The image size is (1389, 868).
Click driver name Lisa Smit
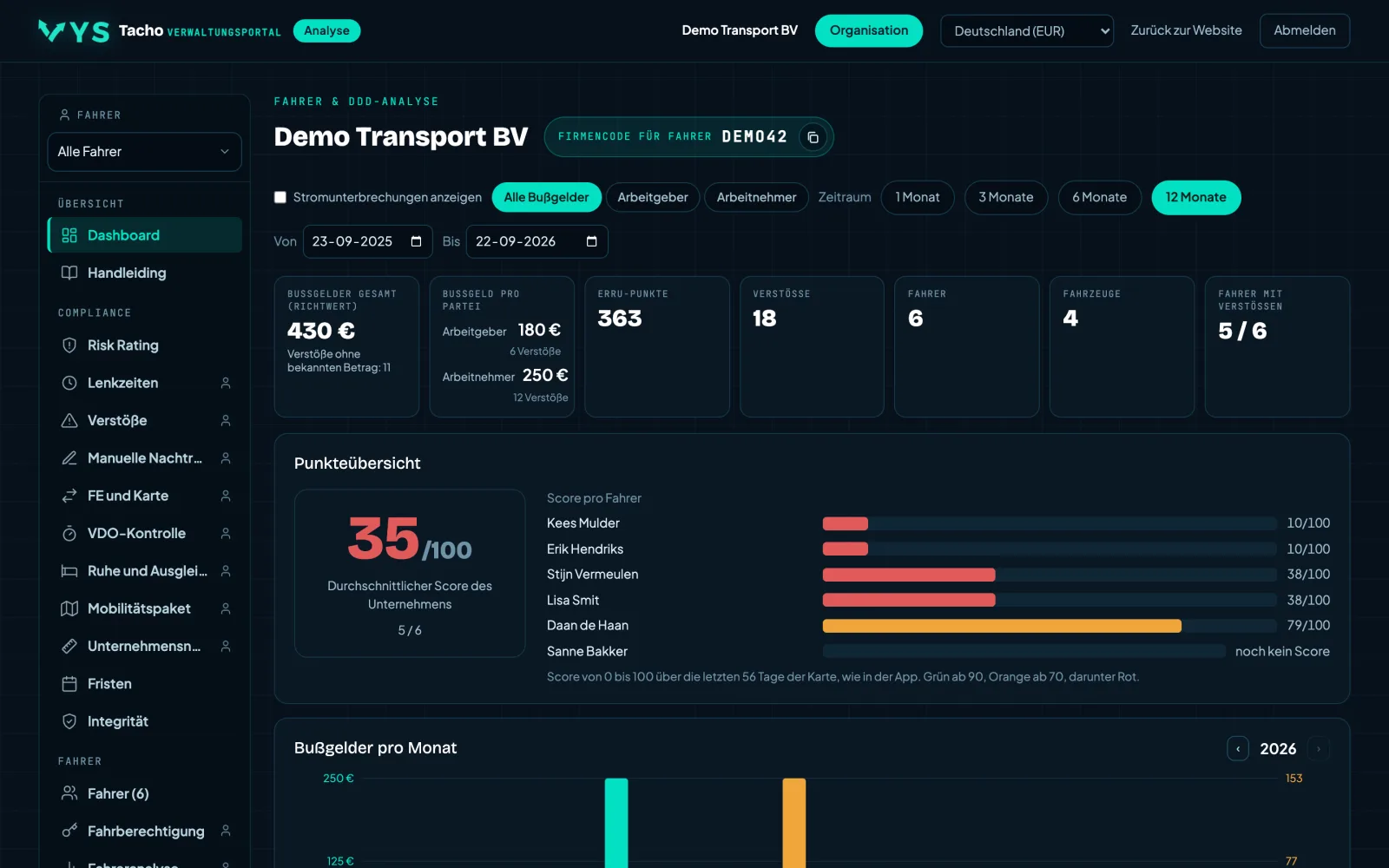[573, 601]
